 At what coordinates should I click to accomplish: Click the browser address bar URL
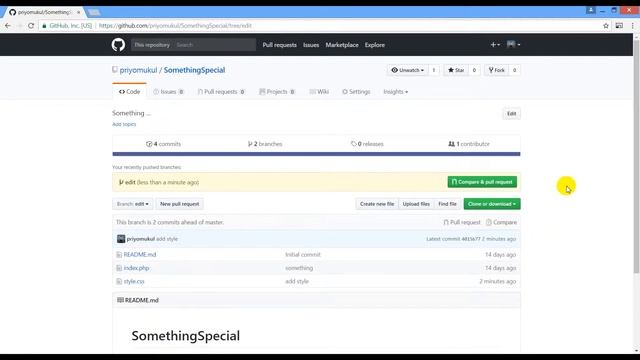(x=176, y=25)
